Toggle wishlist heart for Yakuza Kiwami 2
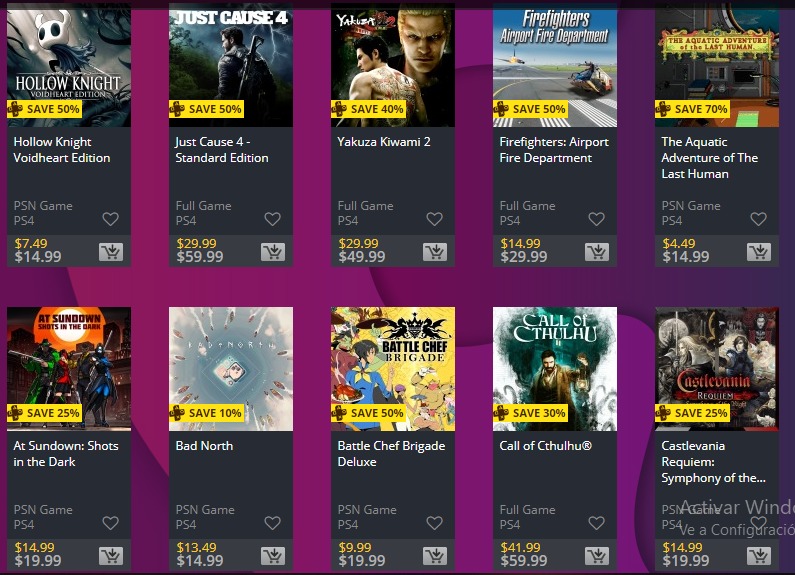This screenshot has height=575, width=795. (435, 219)
